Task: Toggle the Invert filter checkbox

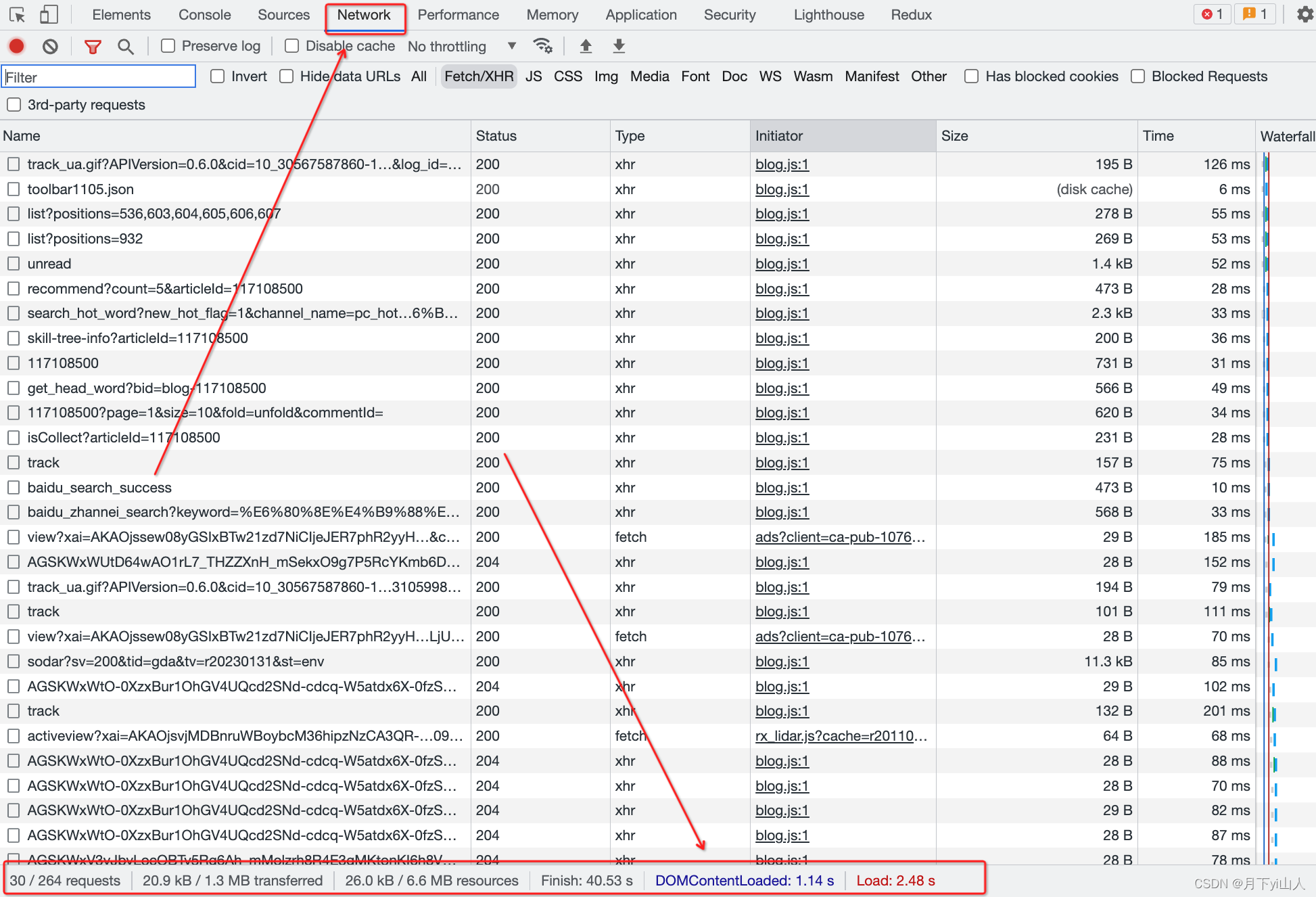Action: (217, 77)
